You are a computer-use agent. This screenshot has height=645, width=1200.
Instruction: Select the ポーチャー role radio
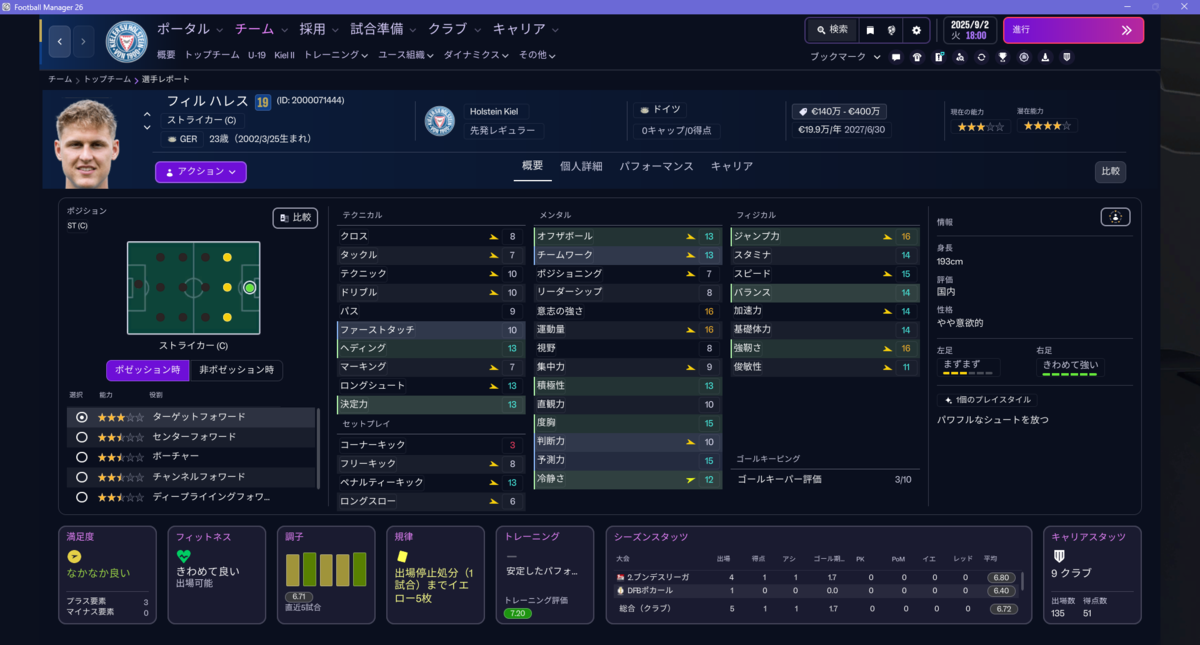82,457
